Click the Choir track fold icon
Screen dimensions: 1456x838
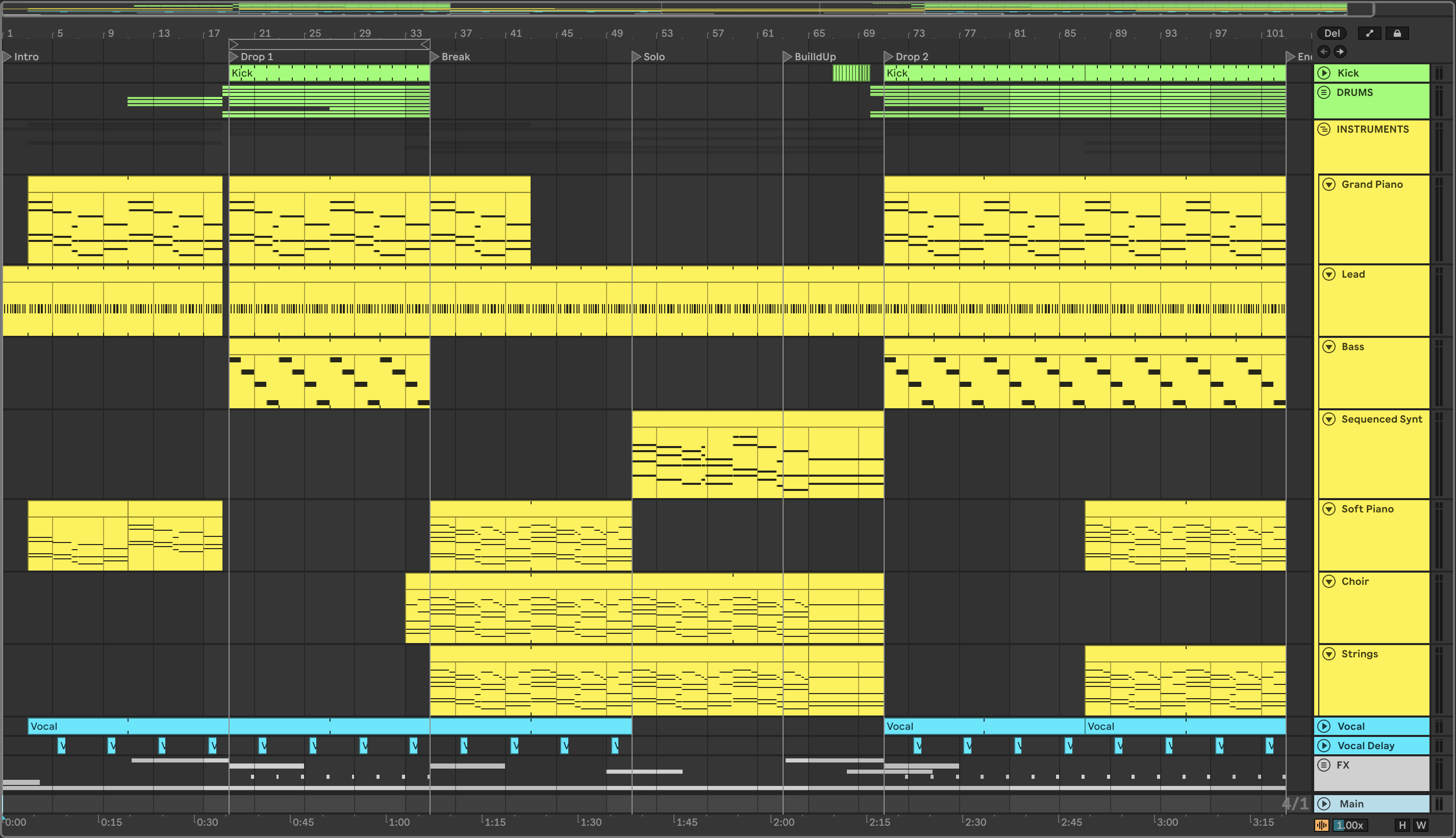1329,582
